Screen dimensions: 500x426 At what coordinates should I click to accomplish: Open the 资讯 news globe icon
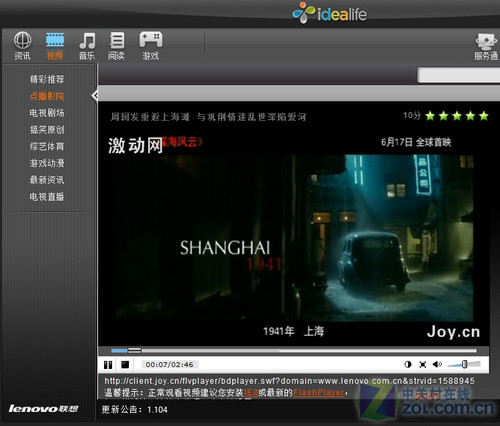point(22,45)
